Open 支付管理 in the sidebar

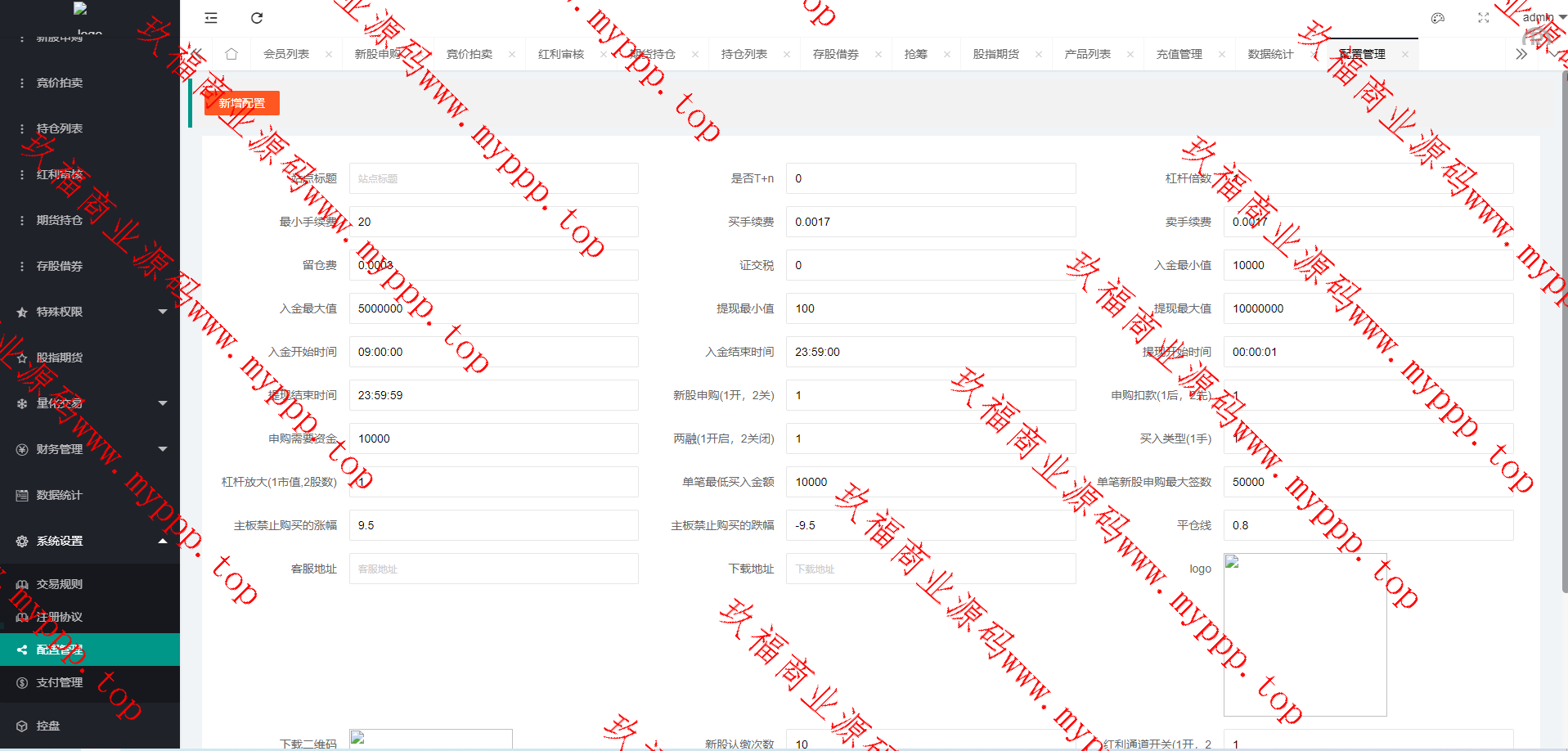point(60,682)
